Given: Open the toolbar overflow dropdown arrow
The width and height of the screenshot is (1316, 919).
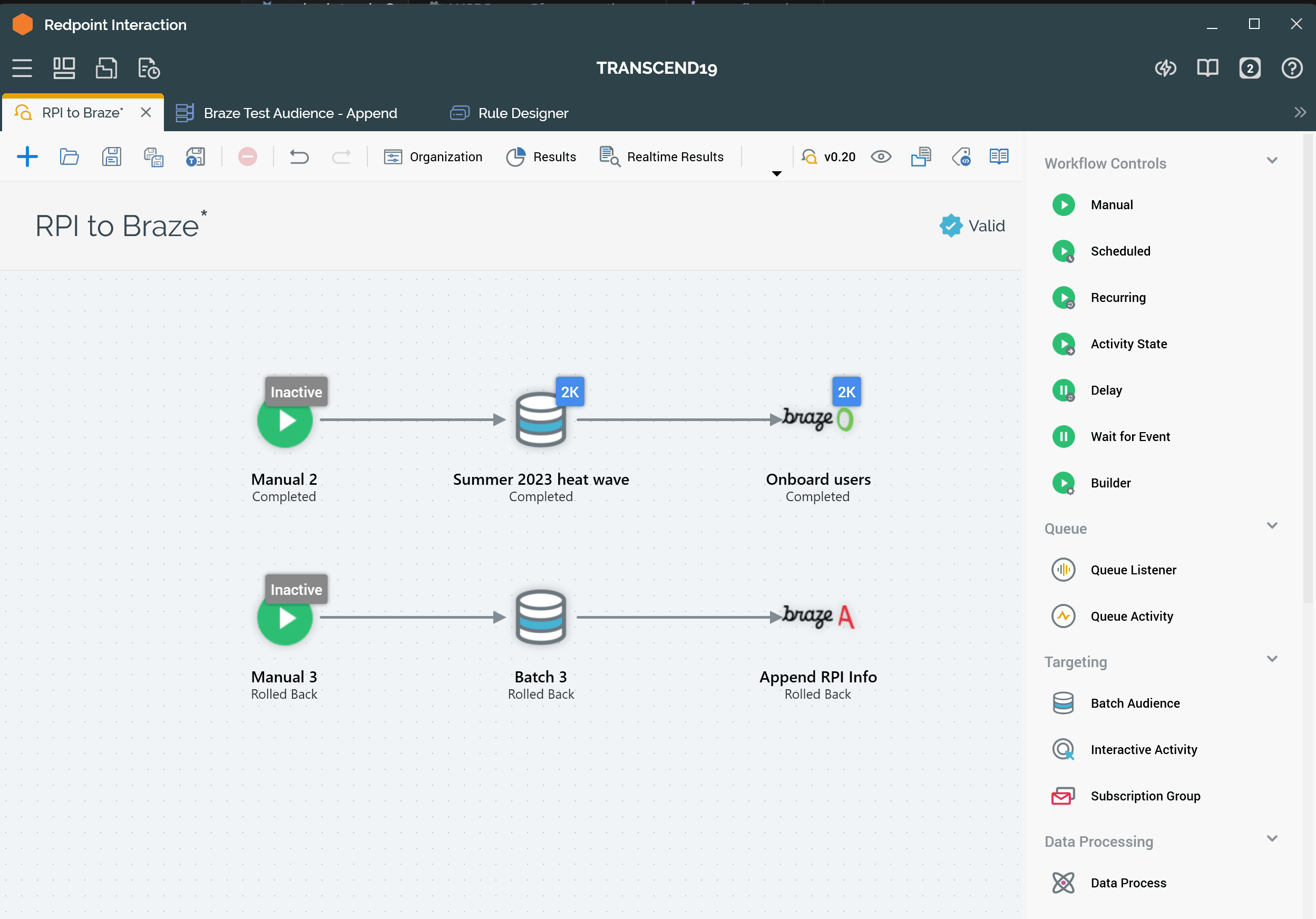Looking at the screenshot, I should [776, 173].
